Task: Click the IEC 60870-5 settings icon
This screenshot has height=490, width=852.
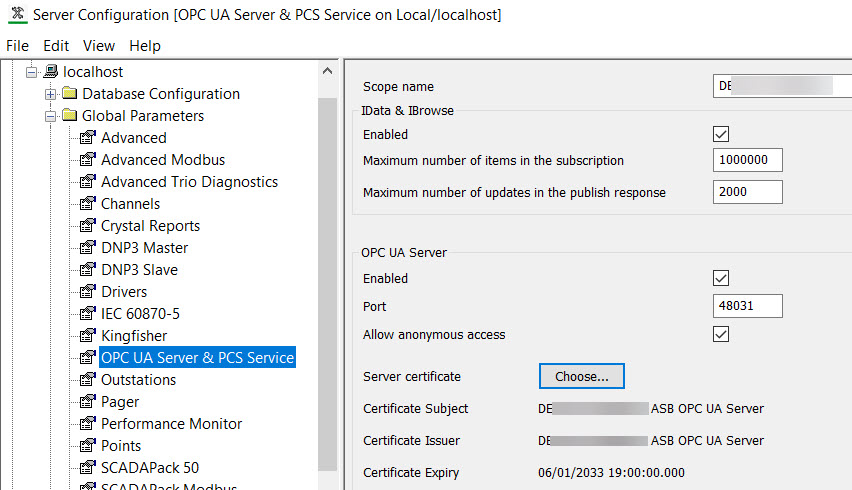Action: (87, 313)
